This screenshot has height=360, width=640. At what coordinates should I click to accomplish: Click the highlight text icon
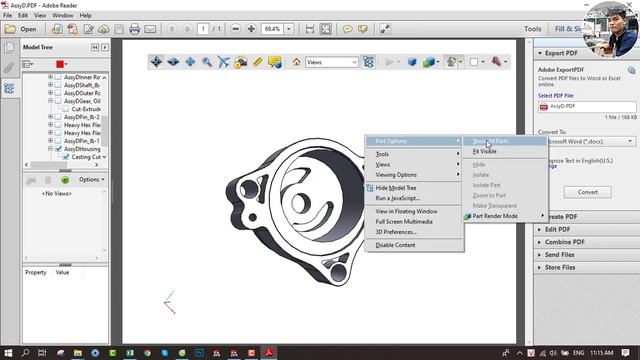pyautogui.click(x=362, y=29)
